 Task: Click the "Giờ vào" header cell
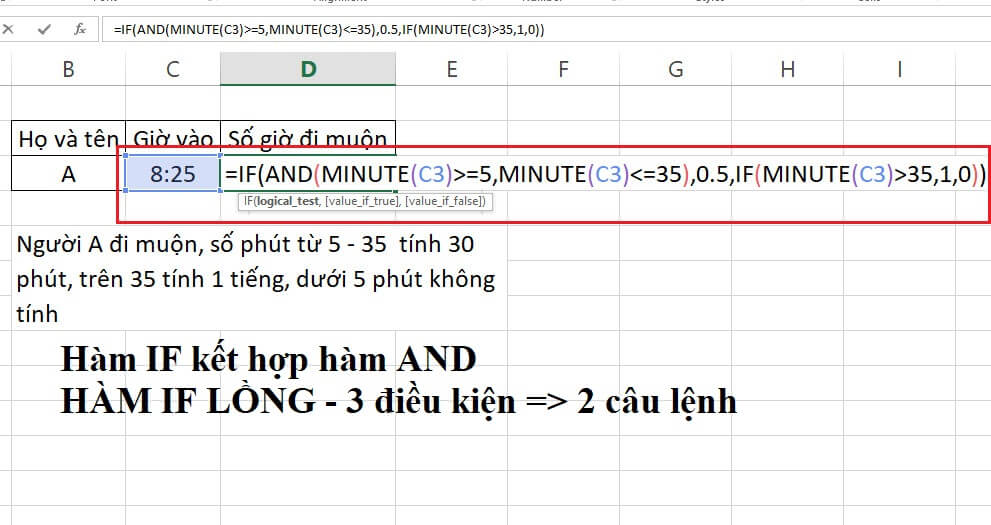point(173,138)
